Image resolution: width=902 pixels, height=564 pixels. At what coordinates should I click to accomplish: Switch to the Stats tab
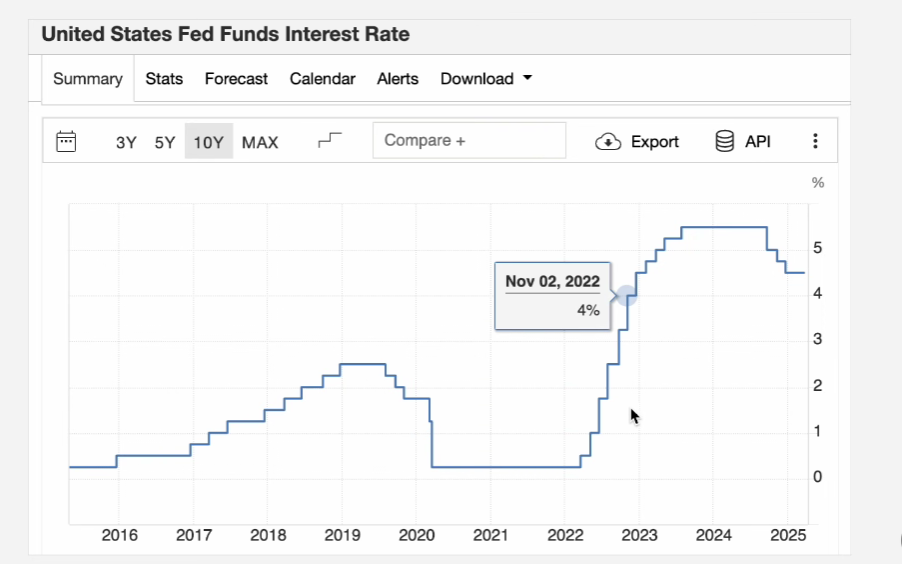(x=164, y=79)
